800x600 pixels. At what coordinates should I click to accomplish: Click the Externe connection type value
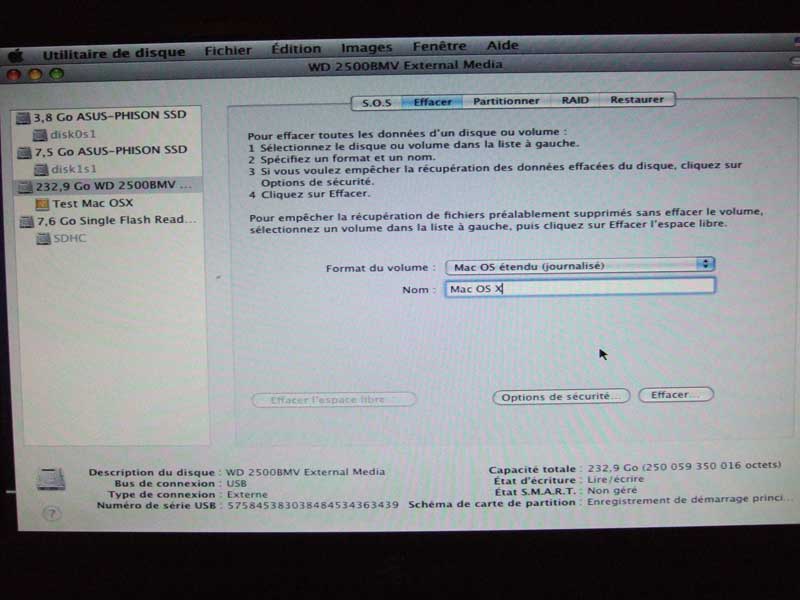pos(247,494)
